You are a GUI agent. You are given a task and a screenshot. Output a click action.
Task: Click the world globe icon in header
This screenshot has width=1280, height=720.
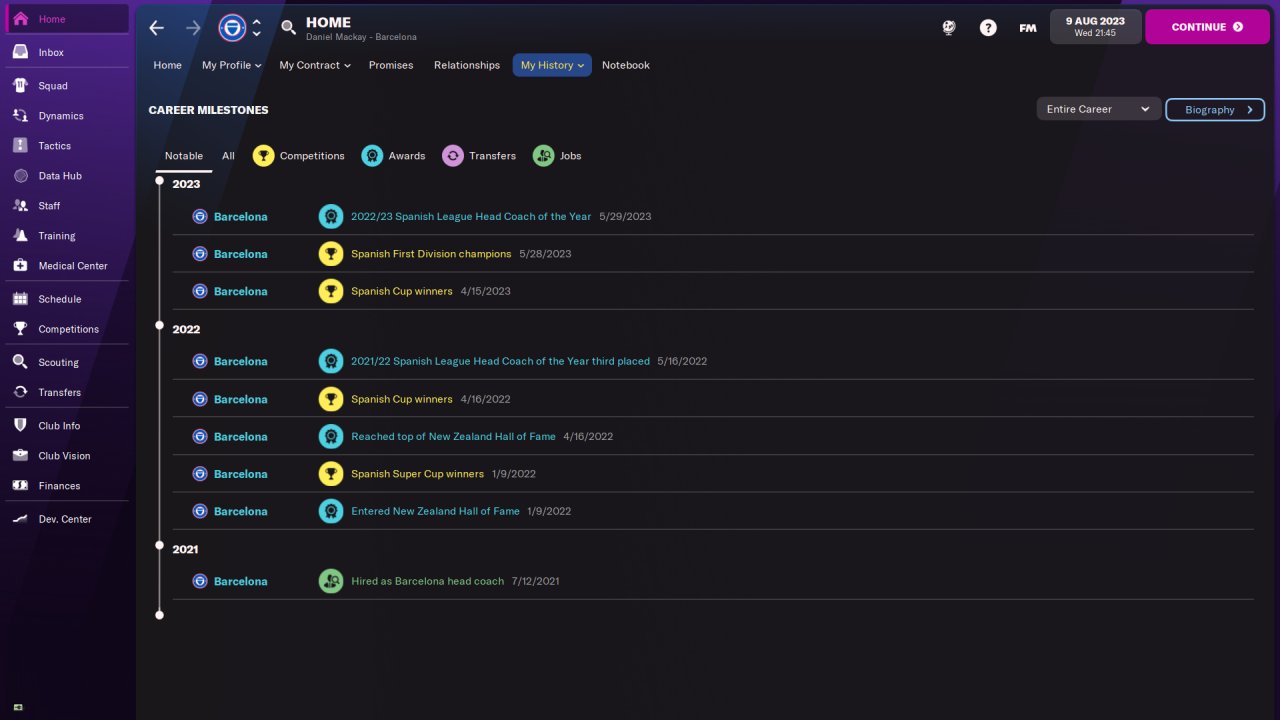[x=949, y=28]
